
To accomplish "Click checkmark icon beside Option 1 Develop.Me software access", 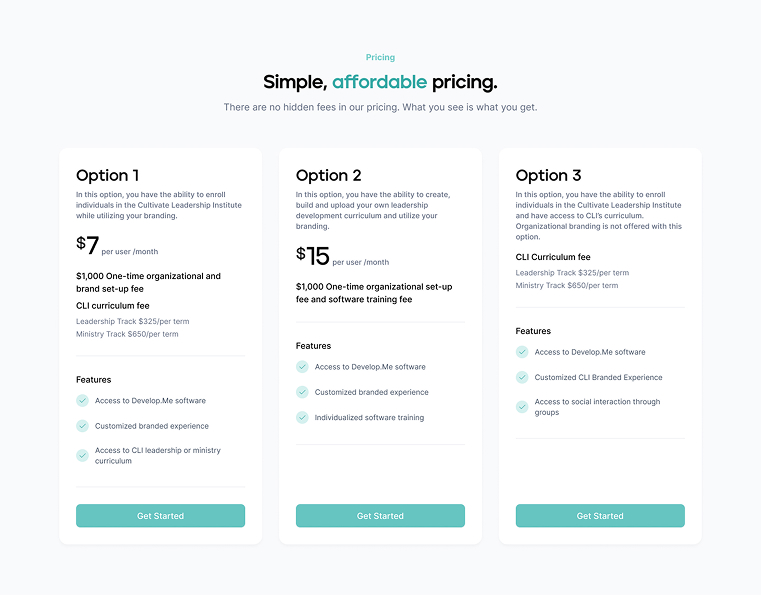I will point(83,401).
